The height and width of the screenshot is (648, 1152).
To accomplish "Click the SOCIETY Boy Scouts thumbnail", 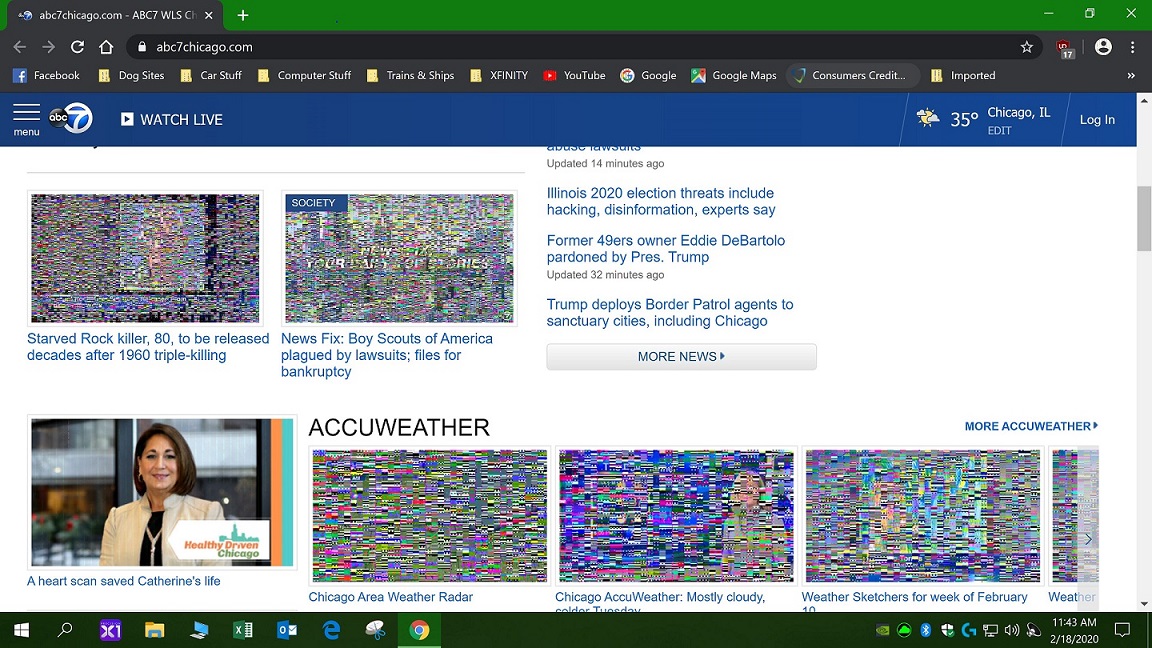I will [399, 258].
